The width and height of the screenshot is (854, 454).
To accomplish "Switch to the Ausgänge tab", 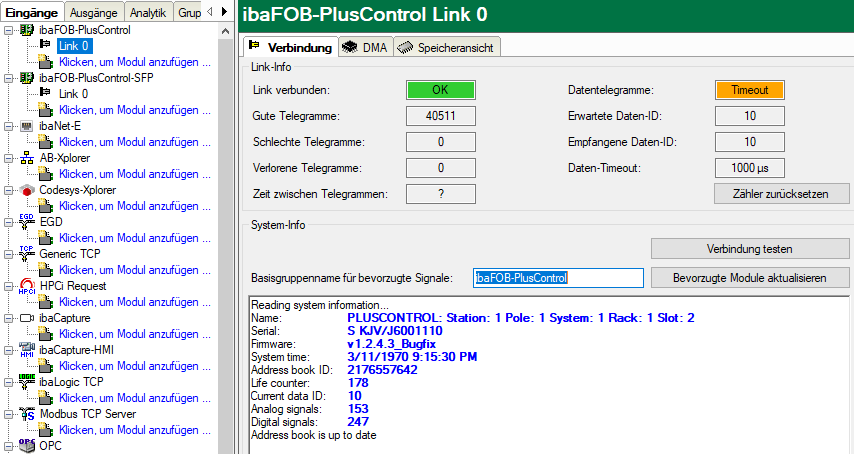I will [x=97, y=12].
